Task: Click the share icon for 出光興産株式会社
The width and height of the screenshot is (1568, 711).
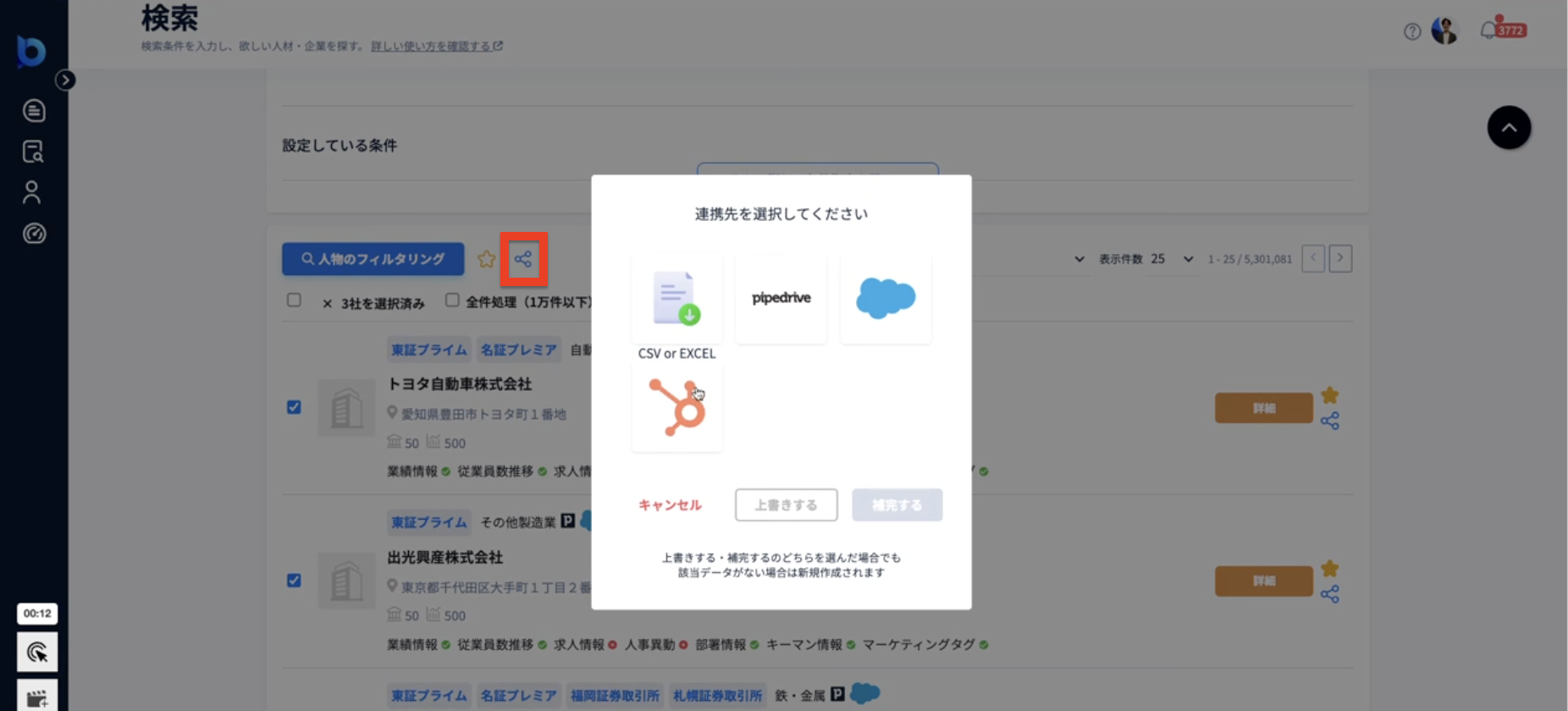Action: [1330, 594]
